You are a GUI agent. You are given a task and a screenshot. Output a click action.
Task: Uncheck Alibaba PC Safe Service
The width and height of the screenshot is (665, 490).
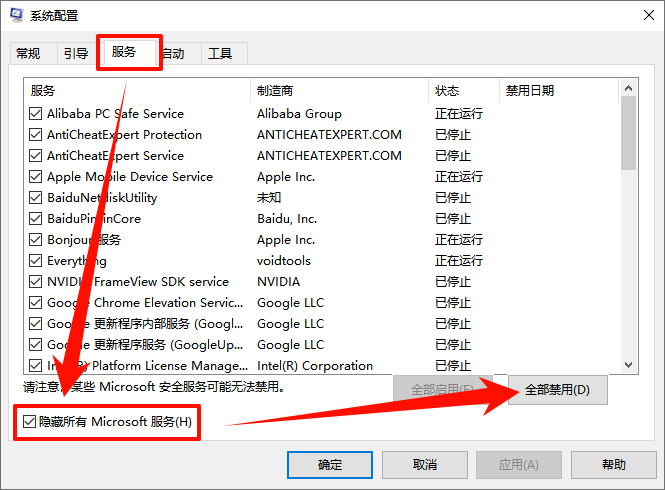36,114
